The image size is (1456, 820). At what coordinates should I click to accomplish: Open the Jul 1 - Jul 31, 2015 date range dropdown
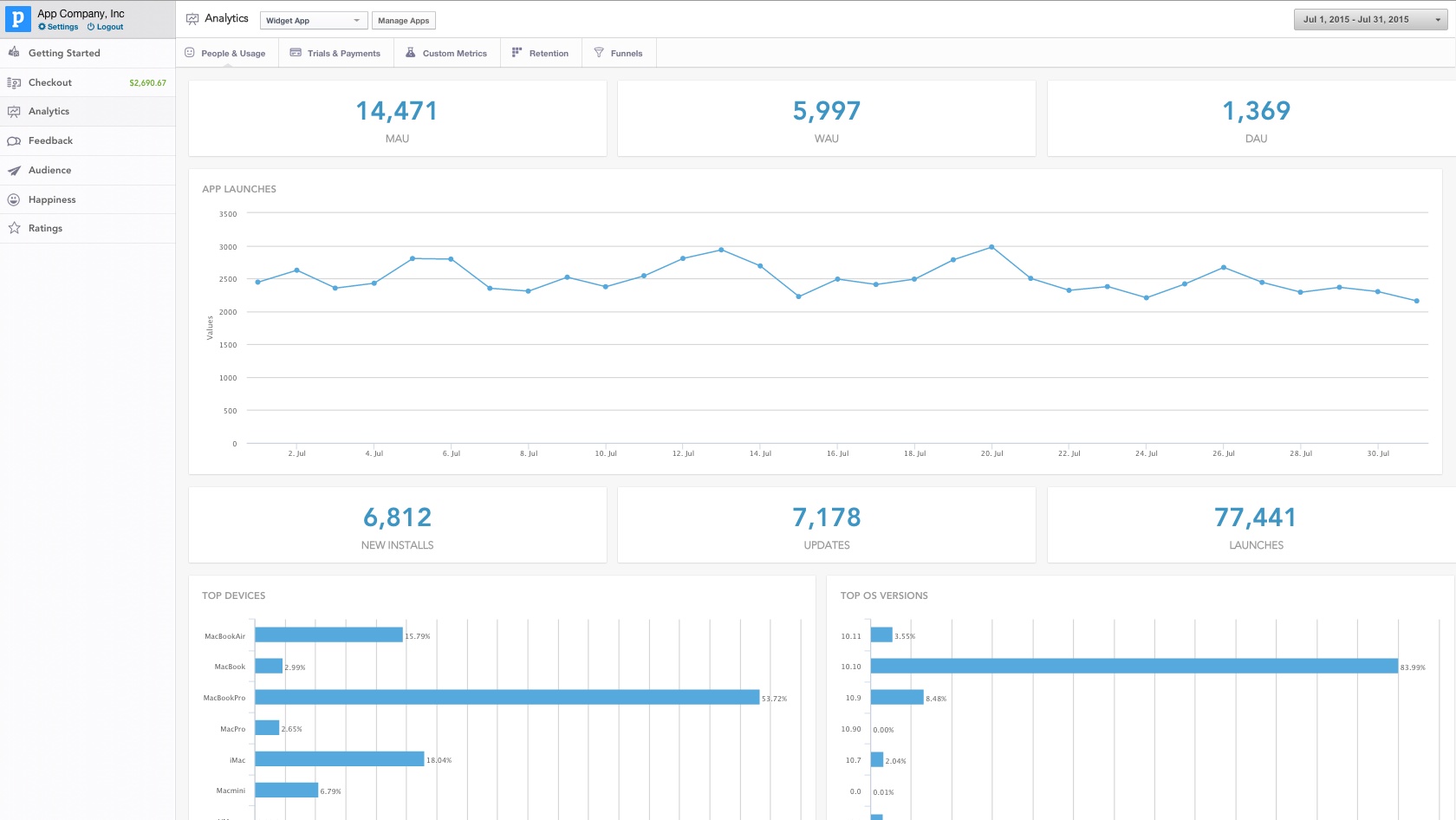pyautogui.click(x=1371, y=19)
